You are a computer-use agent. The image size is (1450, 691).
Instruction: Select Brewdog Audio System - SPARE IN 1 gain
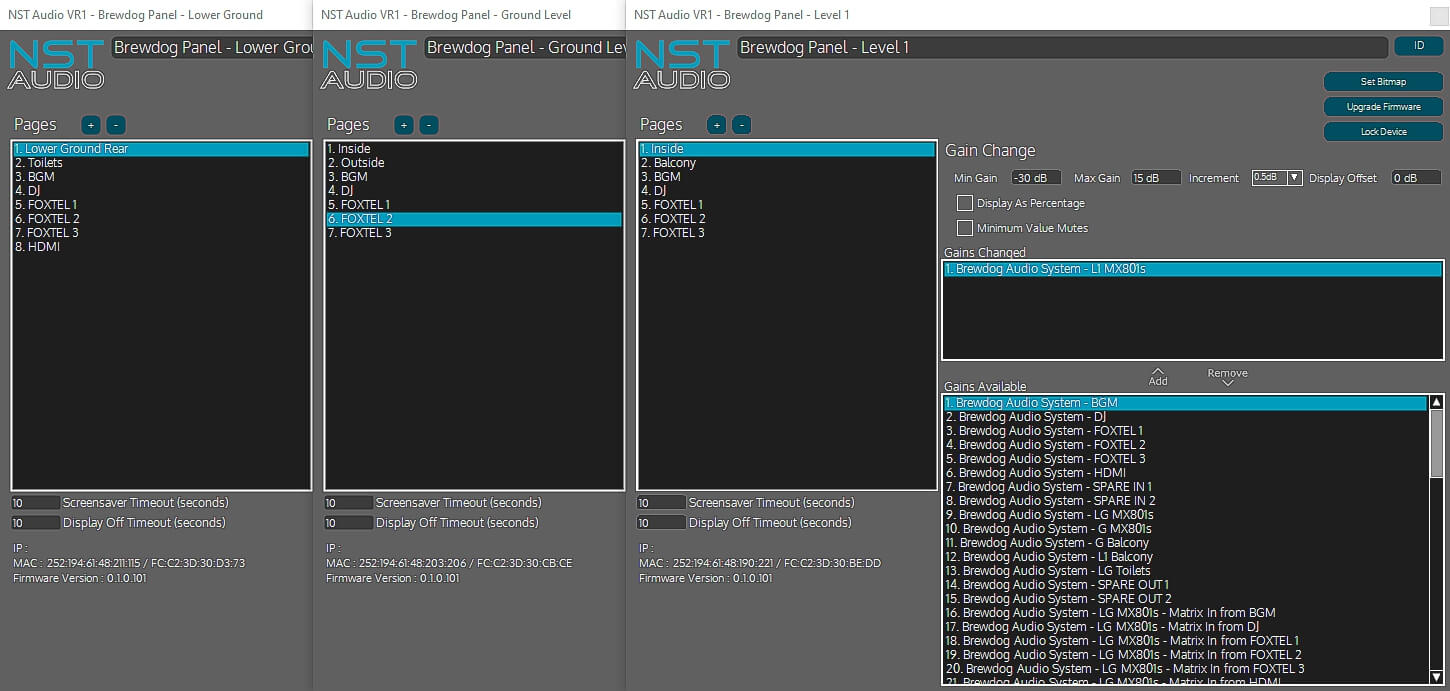tap(1186, 487)
